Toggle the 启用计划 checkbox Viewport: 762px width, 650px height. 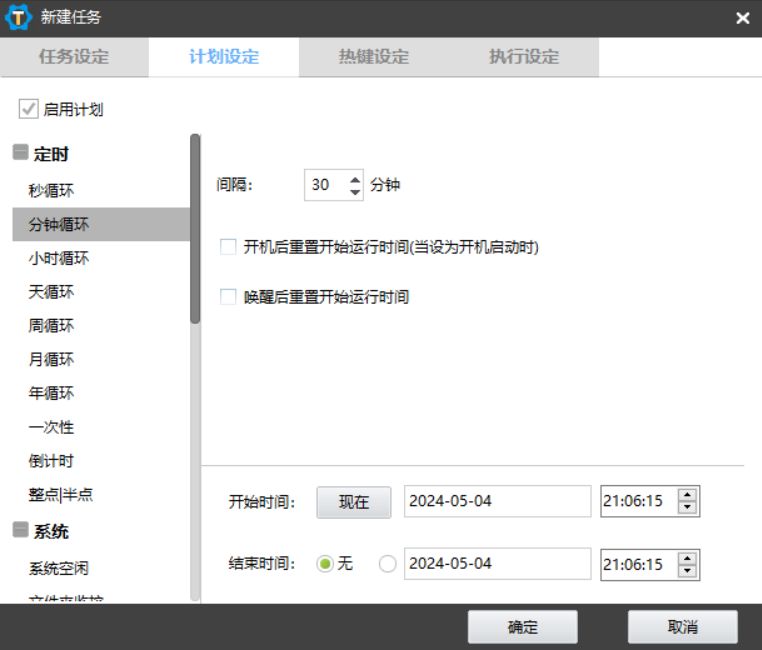point(28,109)
